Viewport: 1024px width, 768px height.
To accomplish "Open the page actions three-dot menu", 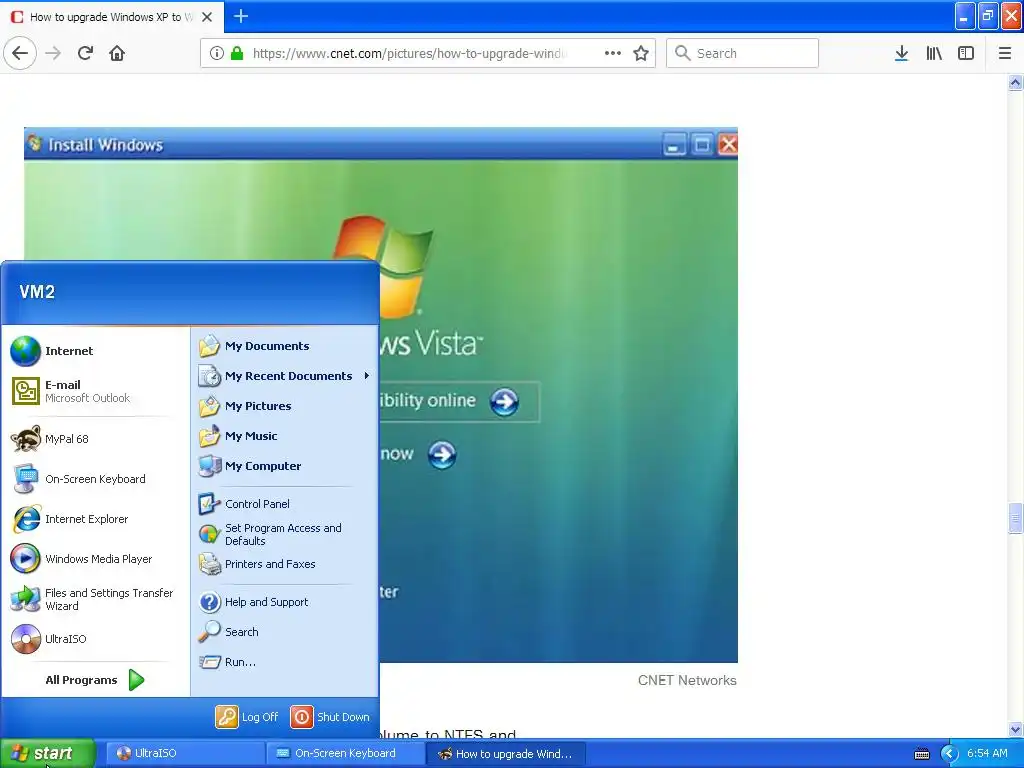I will 613,53.
